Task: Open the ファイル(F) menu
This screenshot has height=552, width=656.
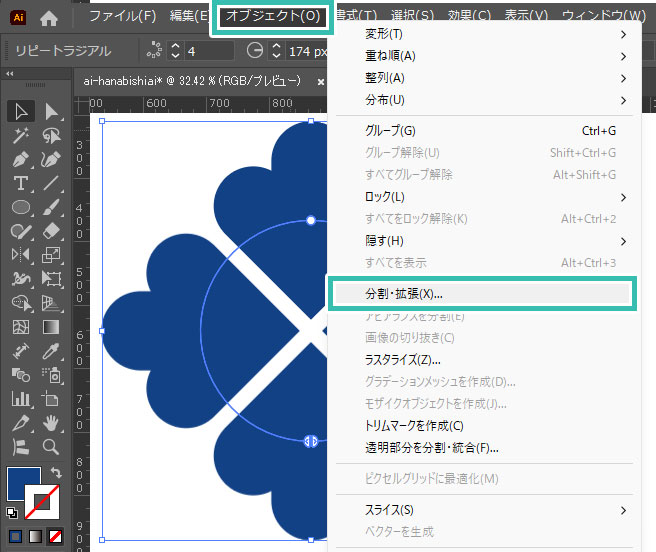Action: [x=122, y=17]
